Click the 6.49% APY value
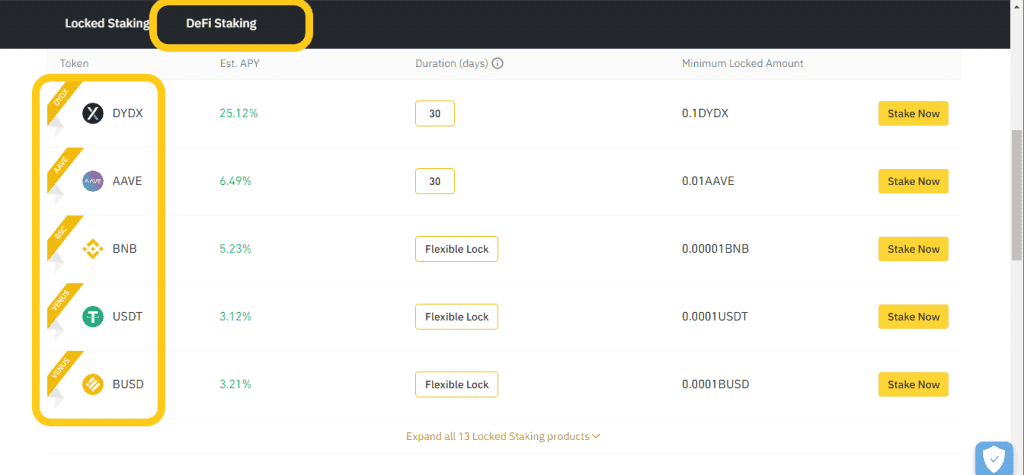Screen dimensions: 1024x475 236,181
